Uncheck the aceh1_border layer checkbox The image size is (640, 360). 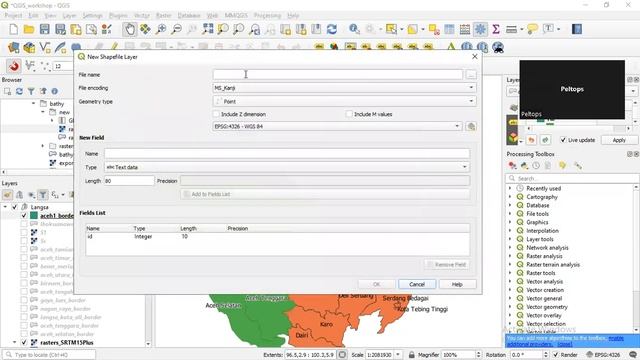24,216
